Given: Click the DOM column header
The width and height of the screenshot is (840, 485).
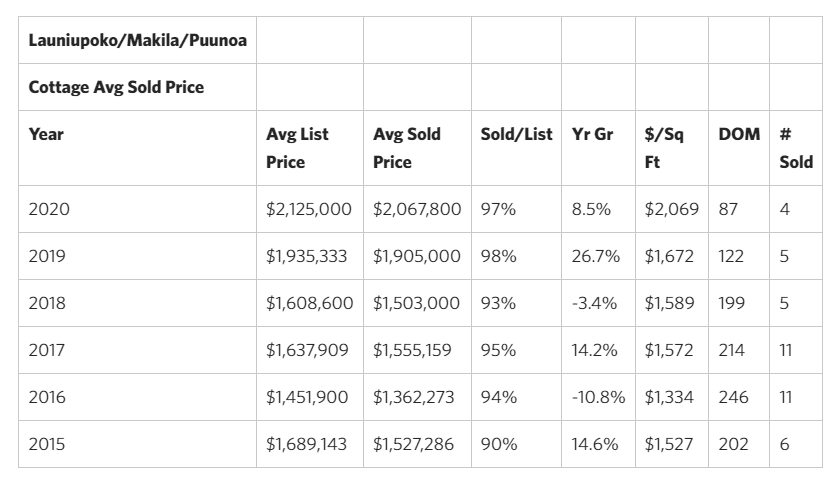Looking at the screenshot, I should pos(739,134).
